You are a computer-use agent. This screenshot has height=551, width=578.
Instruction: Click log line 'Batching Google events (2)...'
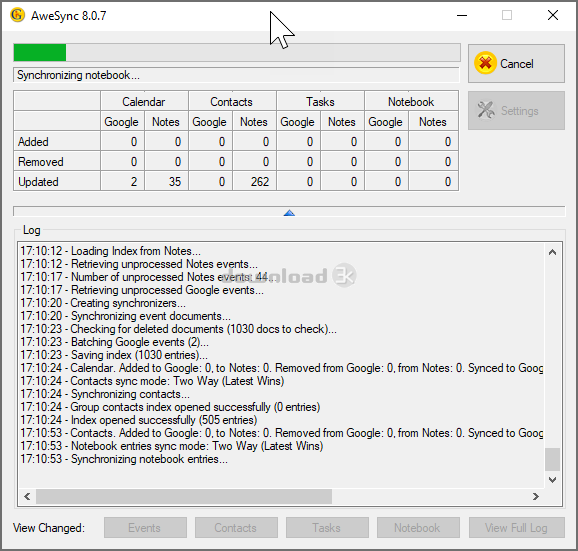[114, 342]
